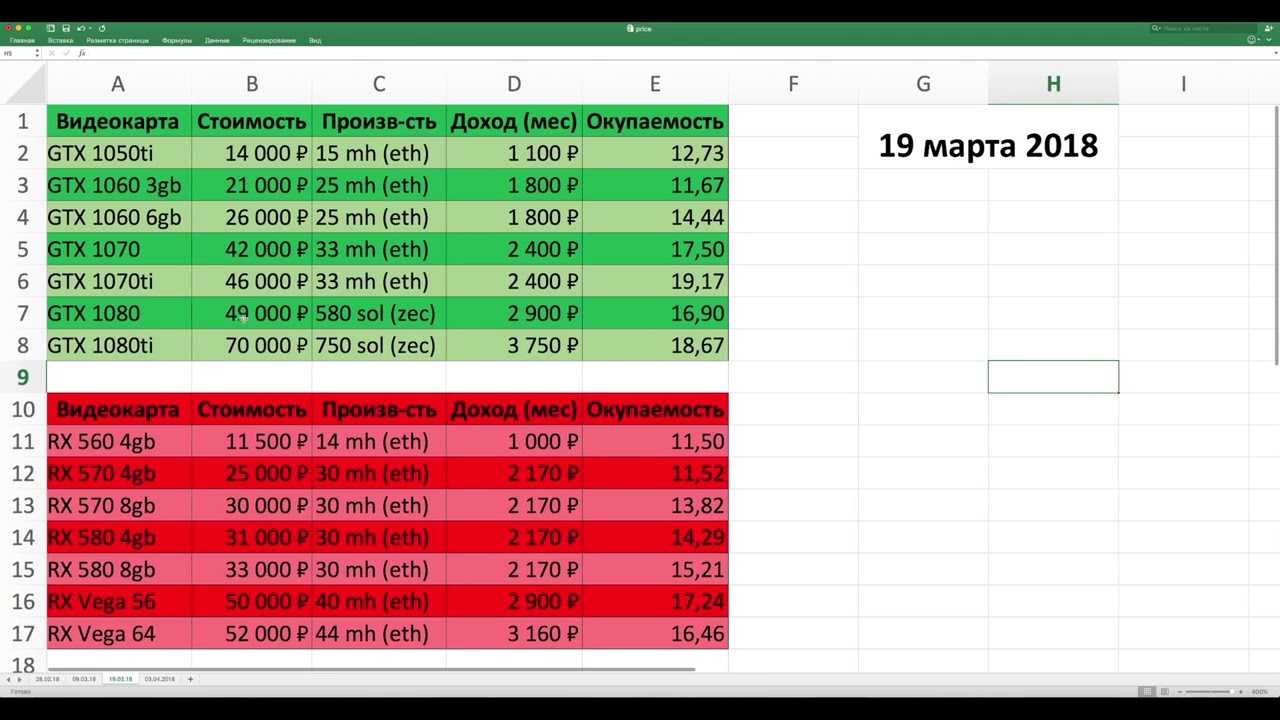The image size is (1280, 720).
Task: Click the Redo icon in title bar
Action: (x=102, y=28)
